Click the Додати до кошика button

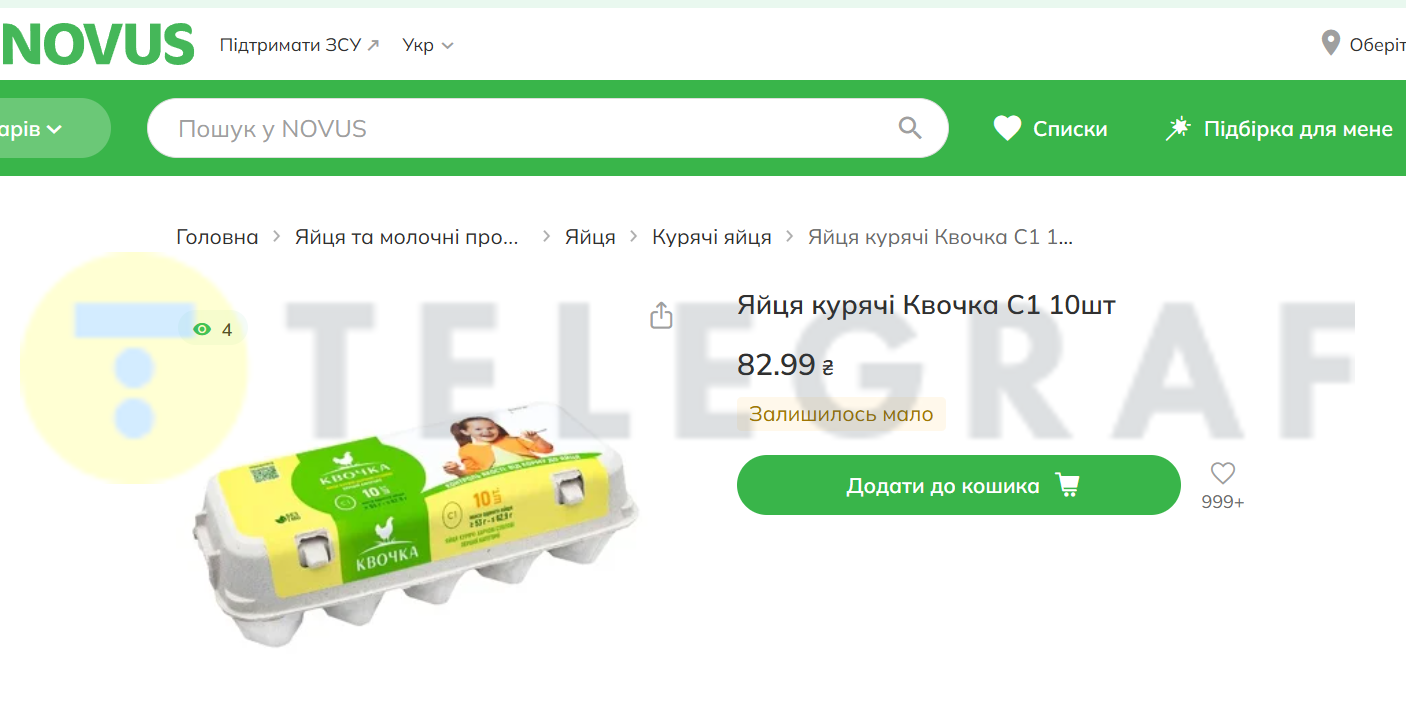click(x=959, y=485)
